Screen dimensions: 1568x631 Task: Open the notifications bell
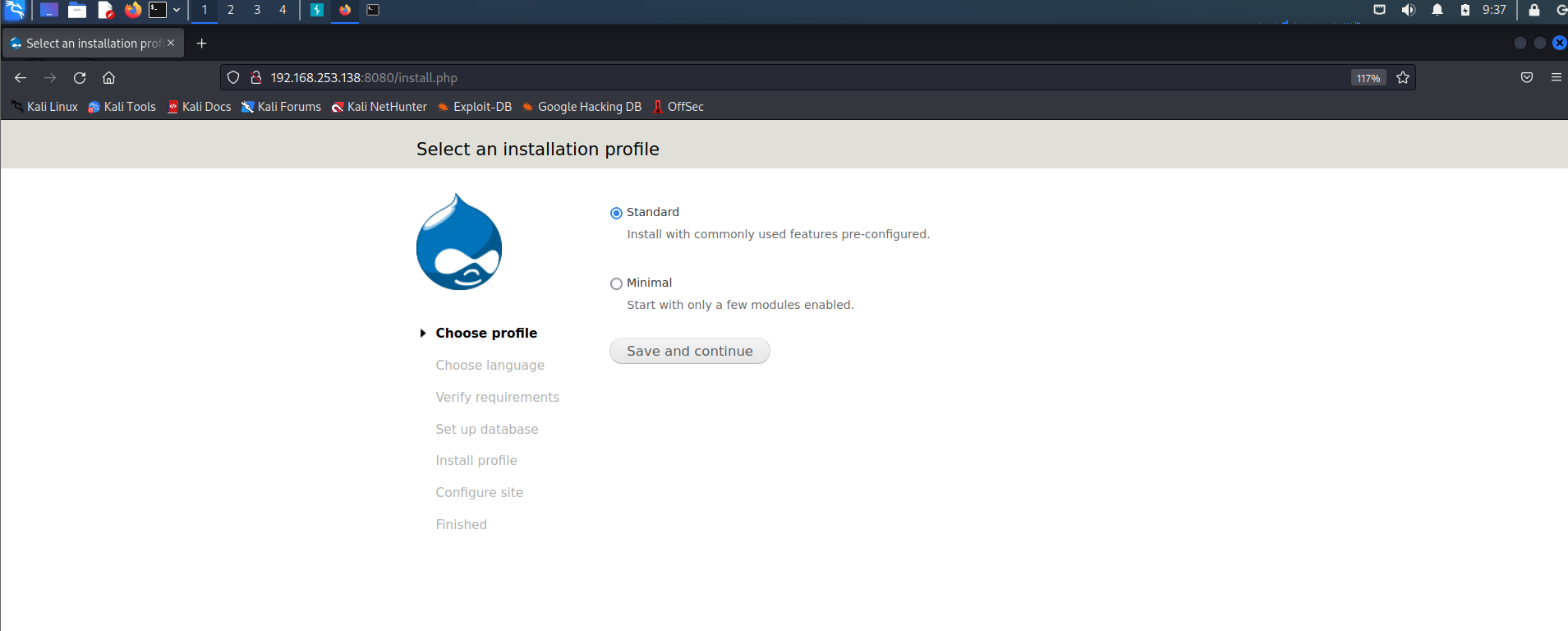[1437, 10]
